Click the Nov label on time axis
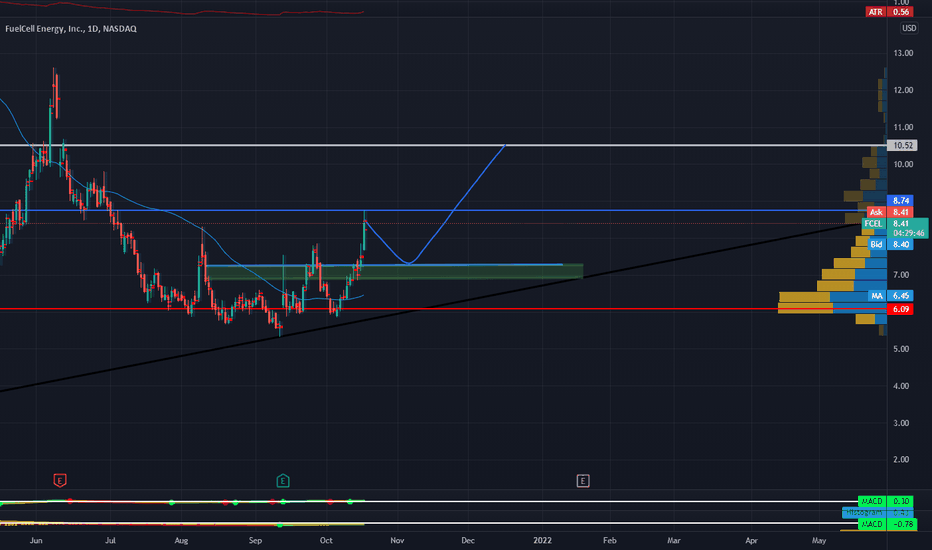Image resolution: width=932 pixels, height=550 pixels. click(x=397, y=540)
